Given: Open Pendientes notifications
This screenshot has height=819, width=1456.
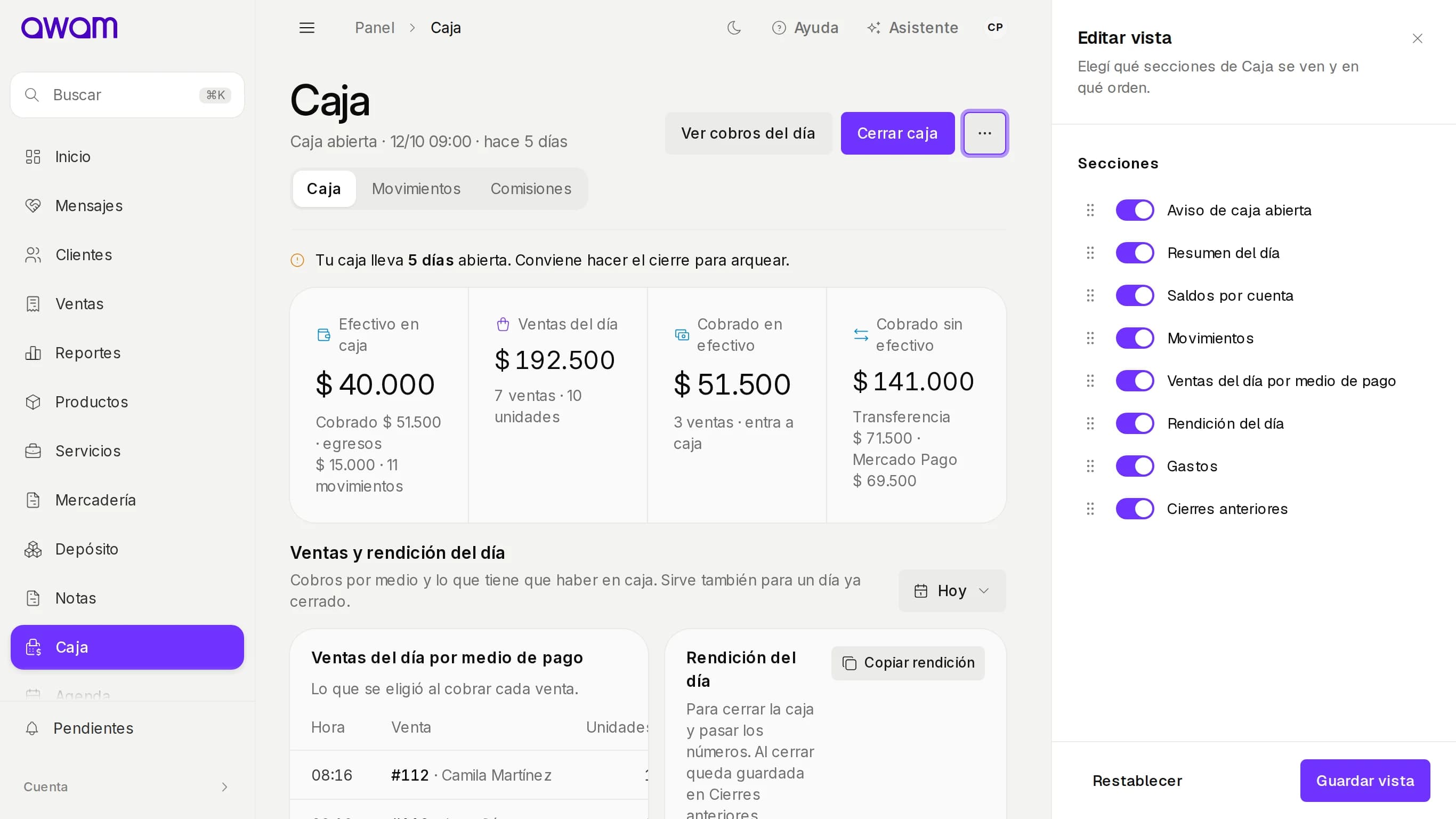Looking at the screenshot, I should pyautogui.click(x=127, y=728).
